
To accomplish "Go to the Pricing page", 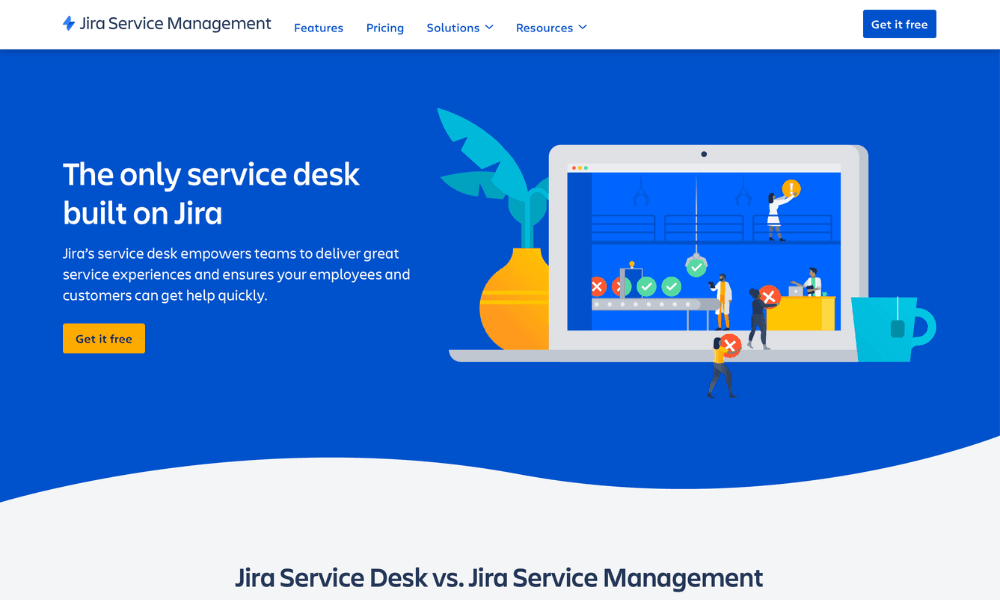I will [385, 27].
